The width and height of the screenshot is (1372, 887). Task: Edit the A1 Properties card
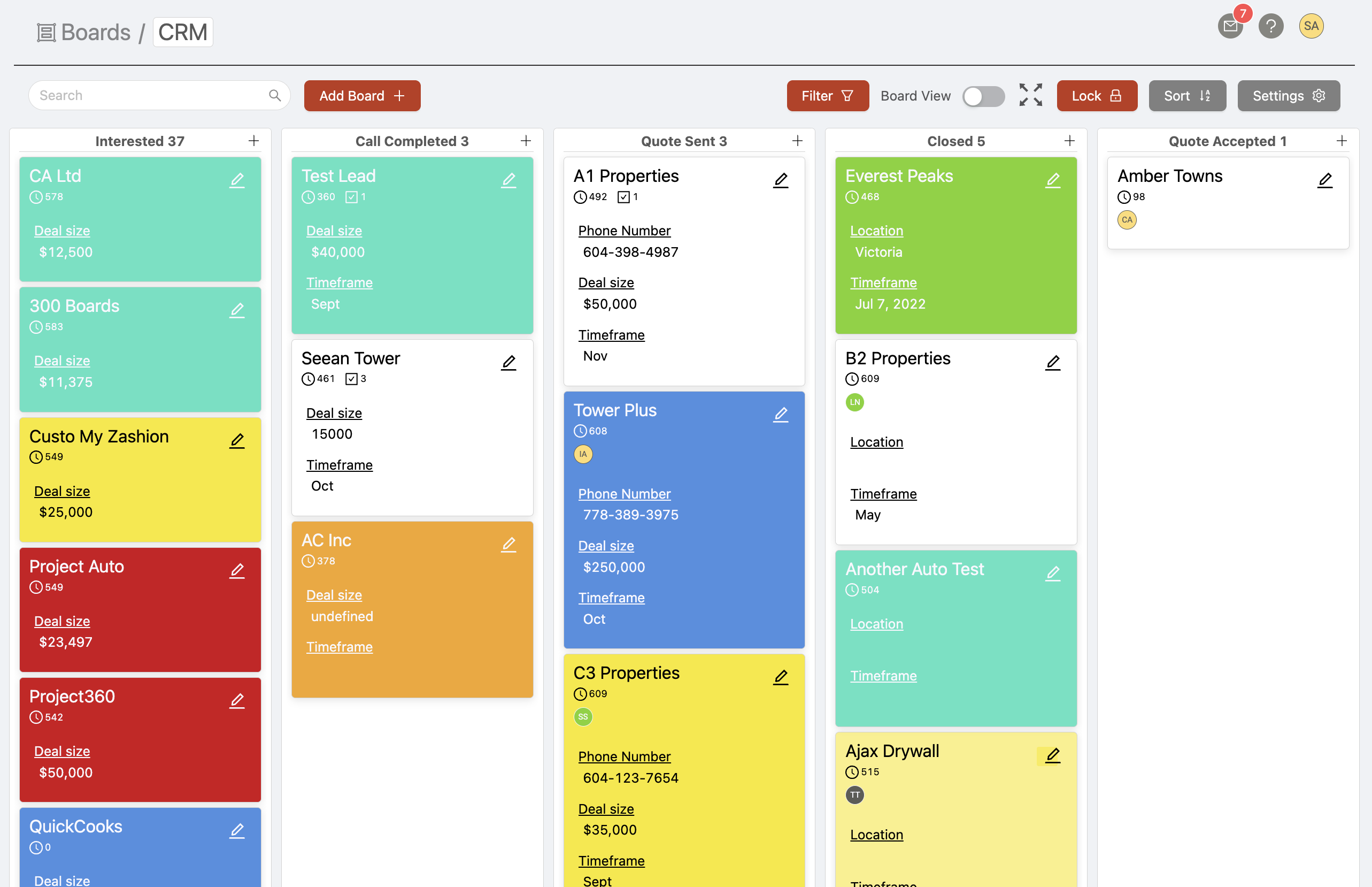coord(781,180)
